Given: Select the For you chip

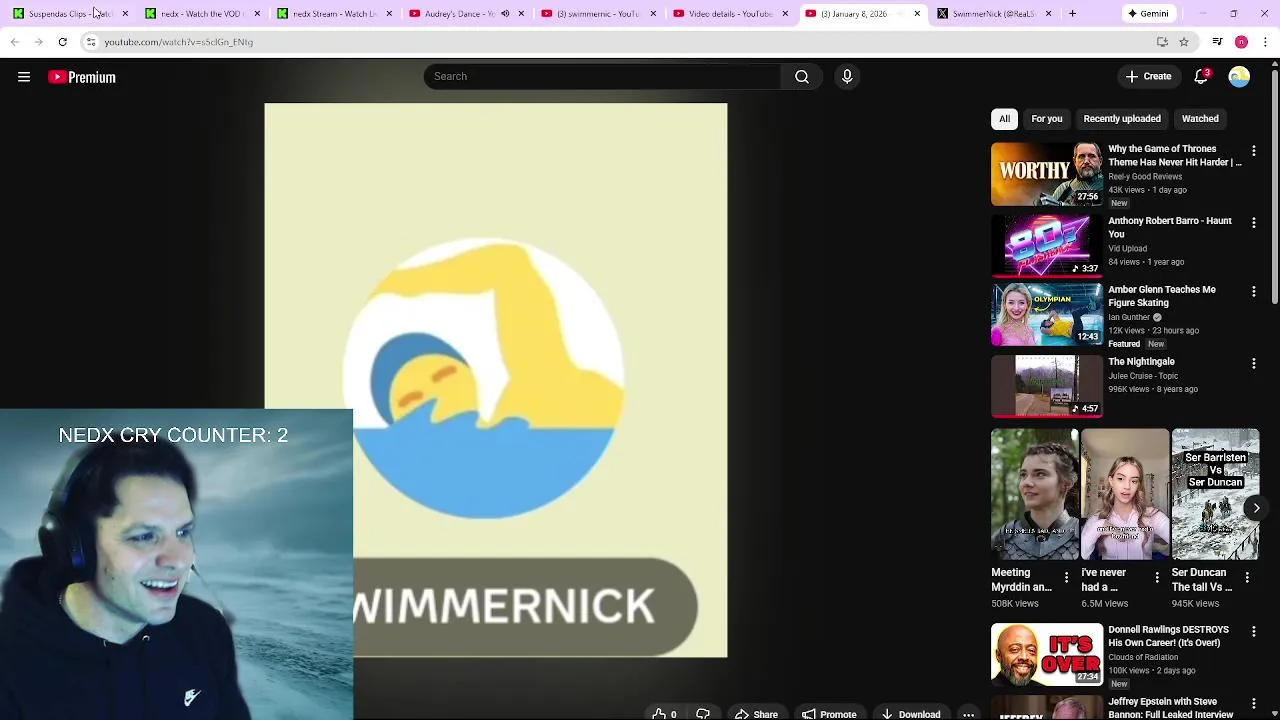Looking at the screenshot, I should pyautogui.click(x=1047, y=119).
